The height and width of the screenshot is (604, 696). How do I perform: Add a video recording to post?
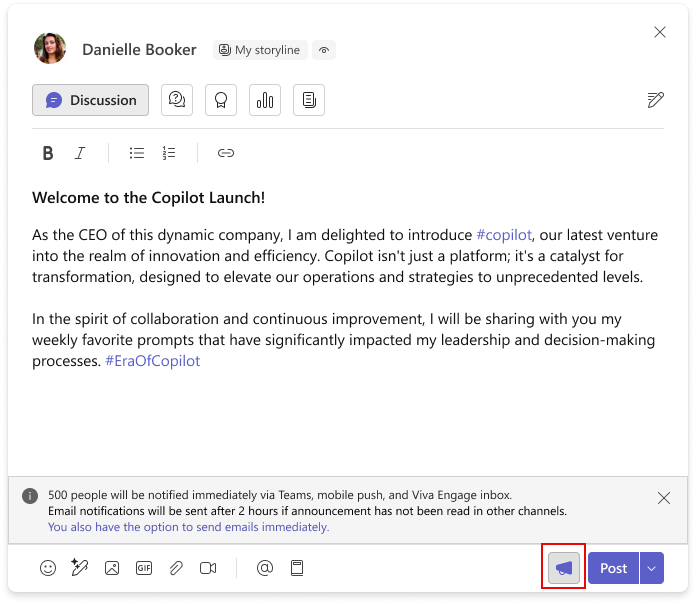pos(208,568)
